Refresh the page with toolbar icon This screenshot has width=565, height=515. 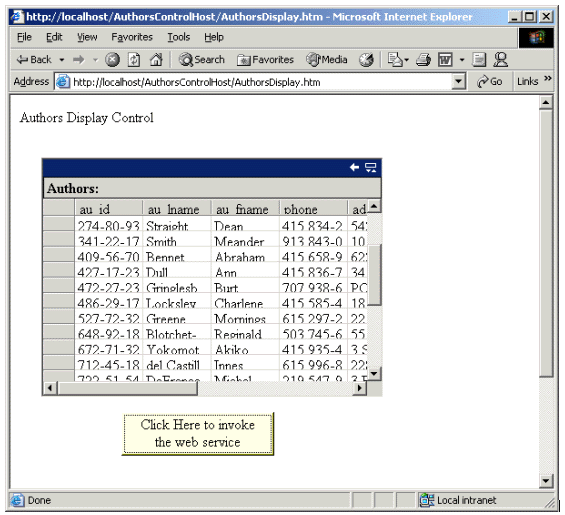(134, 59)
